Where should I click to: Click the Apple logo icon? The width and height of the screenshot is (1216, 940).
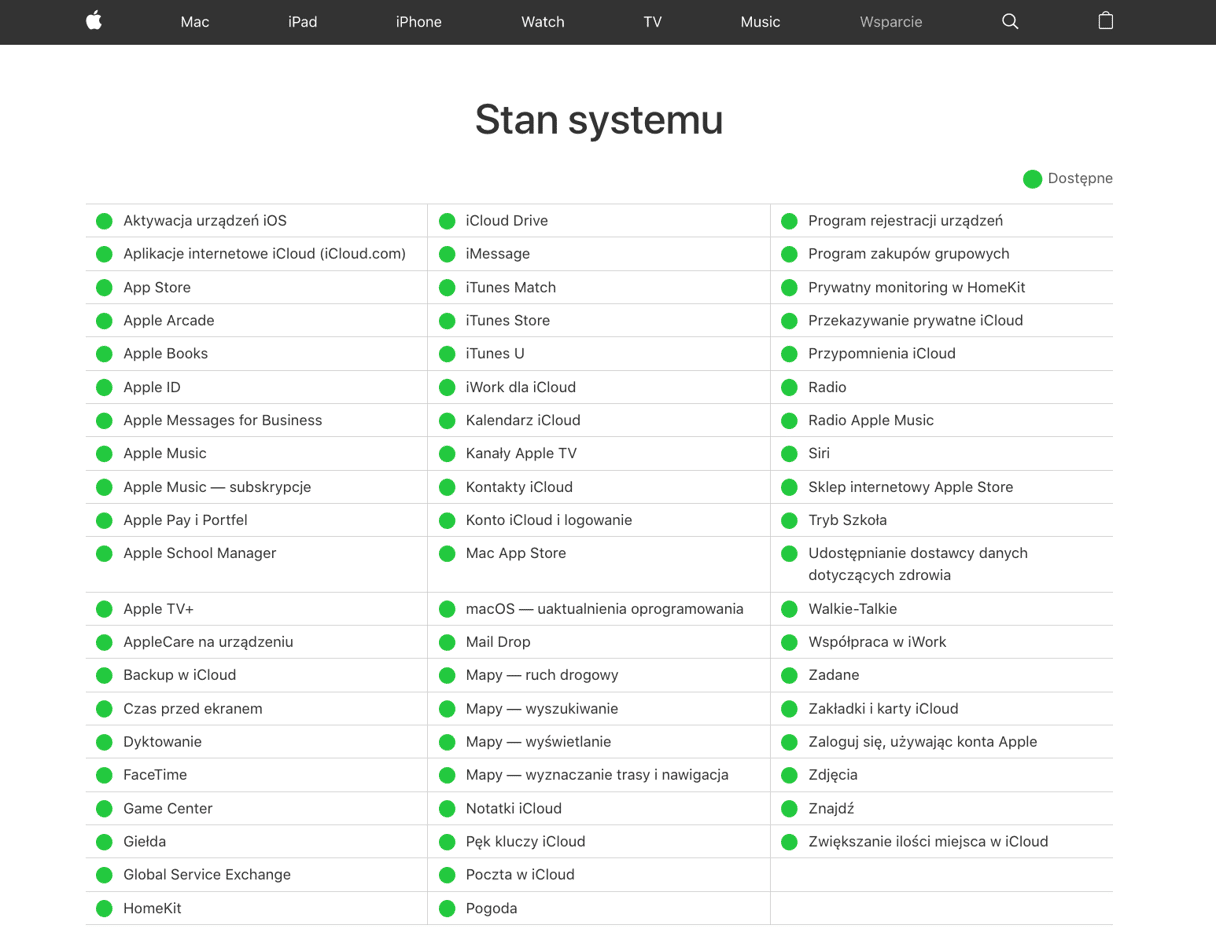(x=94, y=21)
